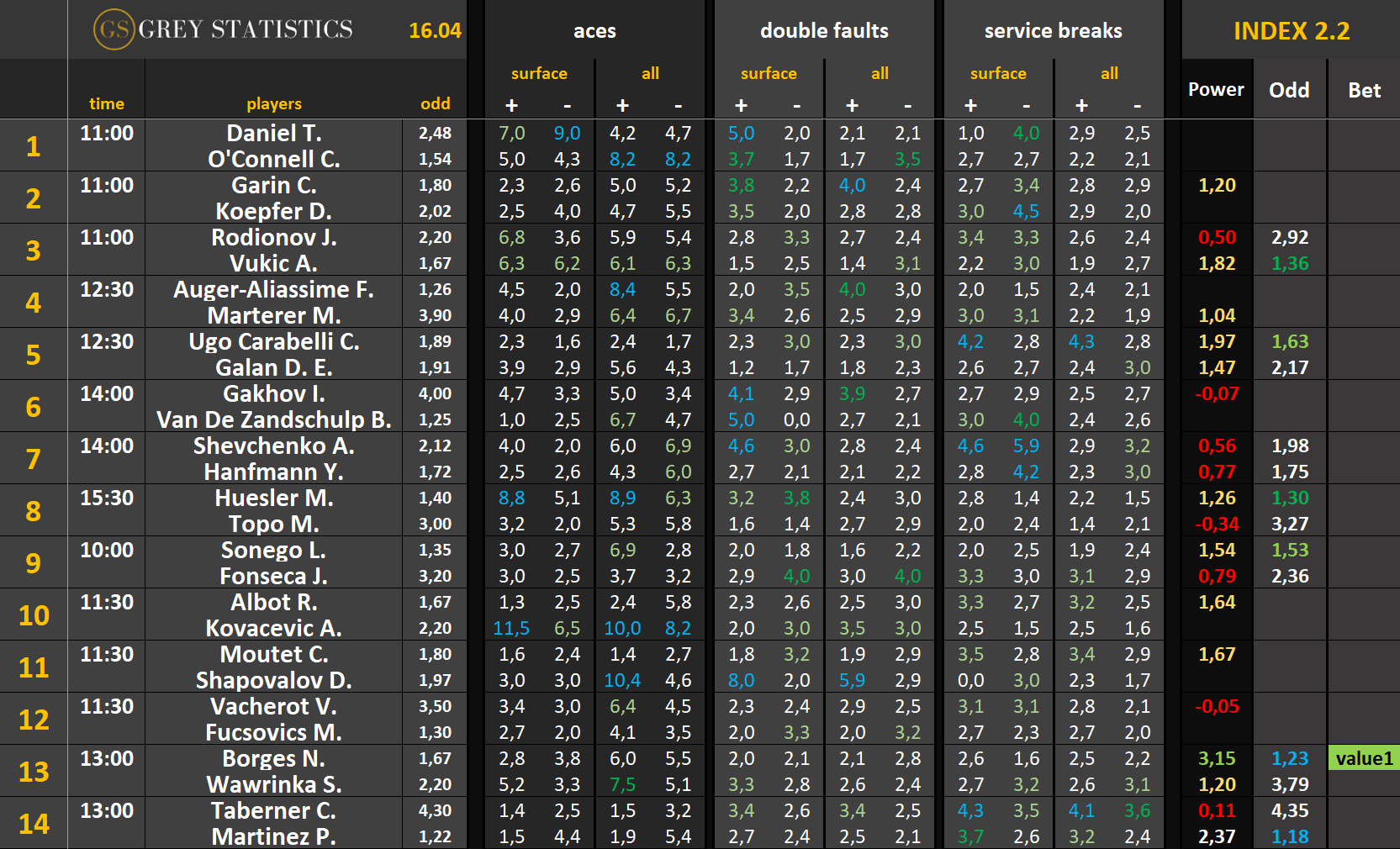Select player O'Connell C.
Screen dimensions: 1400x849
(x=274, y=159)
